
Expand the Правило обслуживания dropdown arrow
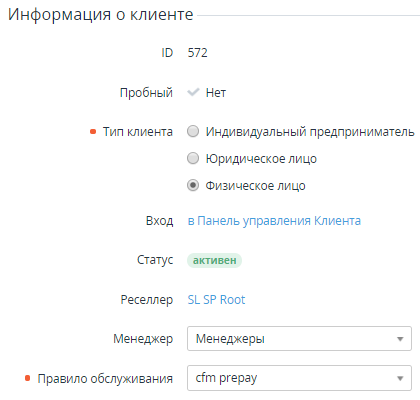tap(400, 378)
